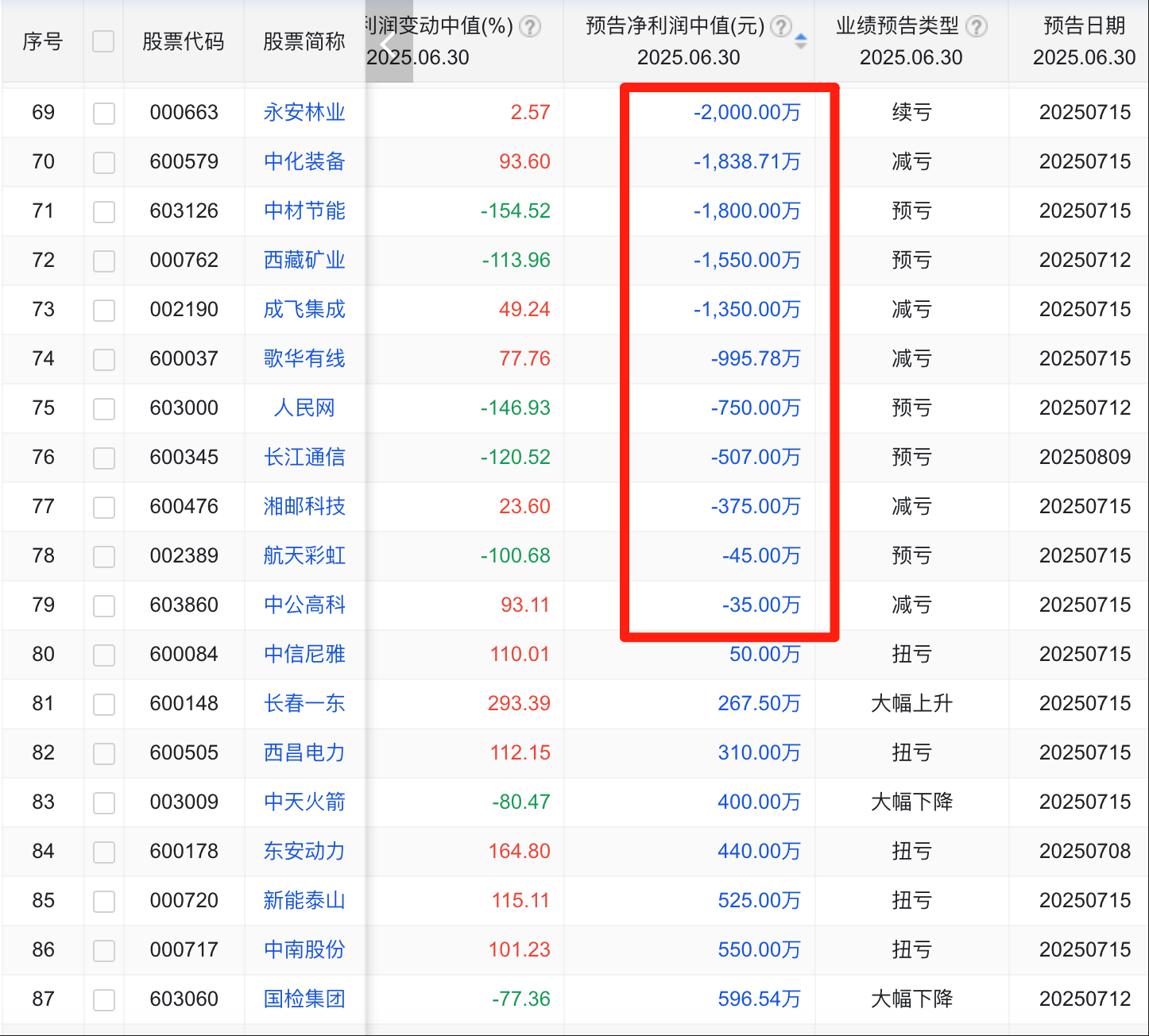Click net profit value -1,838.71万
Image resolution: width=1149 pixels, height=1036 pixels.
(x=747, y=161)
